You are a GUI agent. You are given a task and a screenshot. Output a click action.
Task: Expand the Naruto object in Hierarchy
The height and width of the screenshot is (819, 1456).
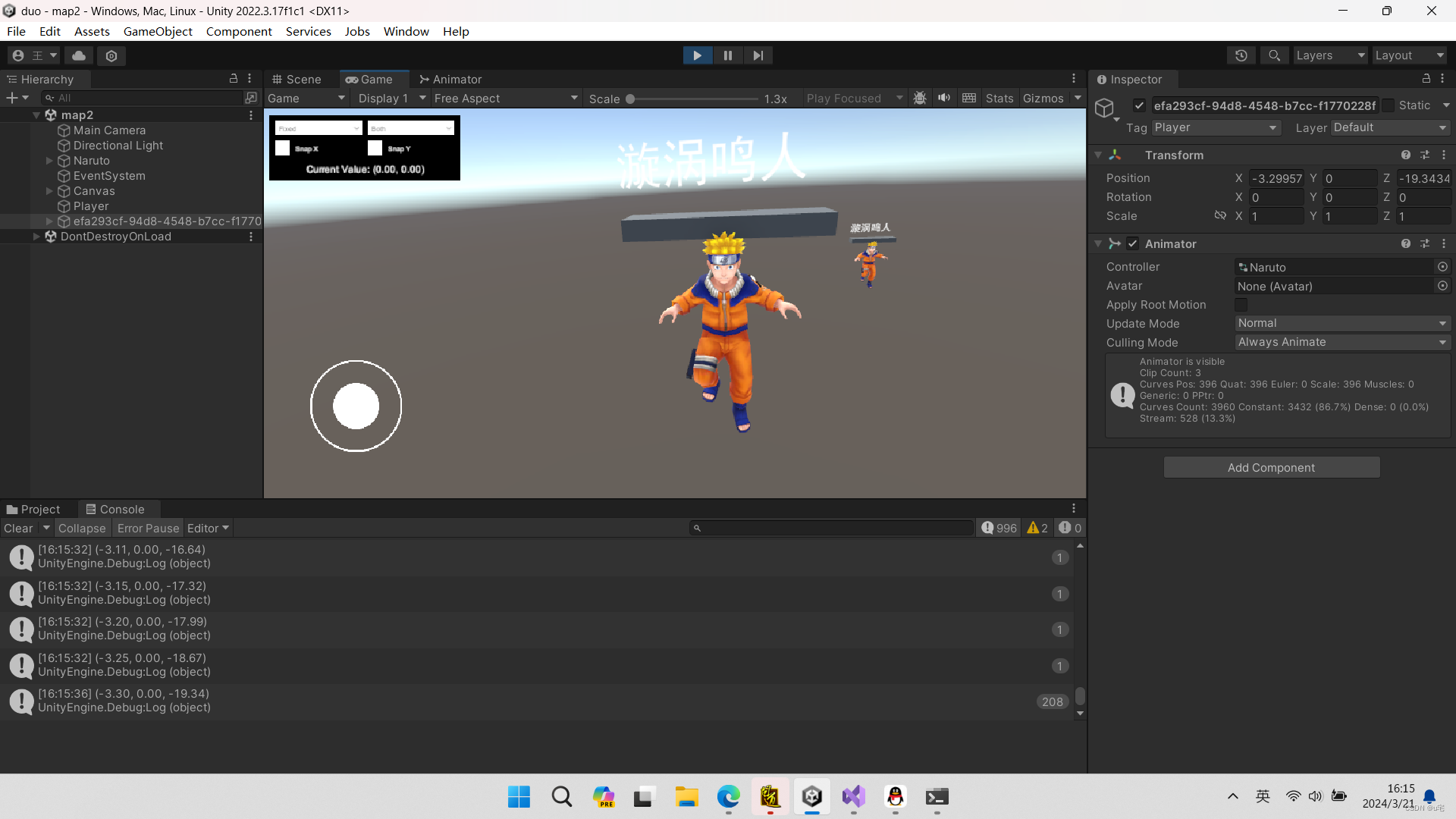click(50, 161)
